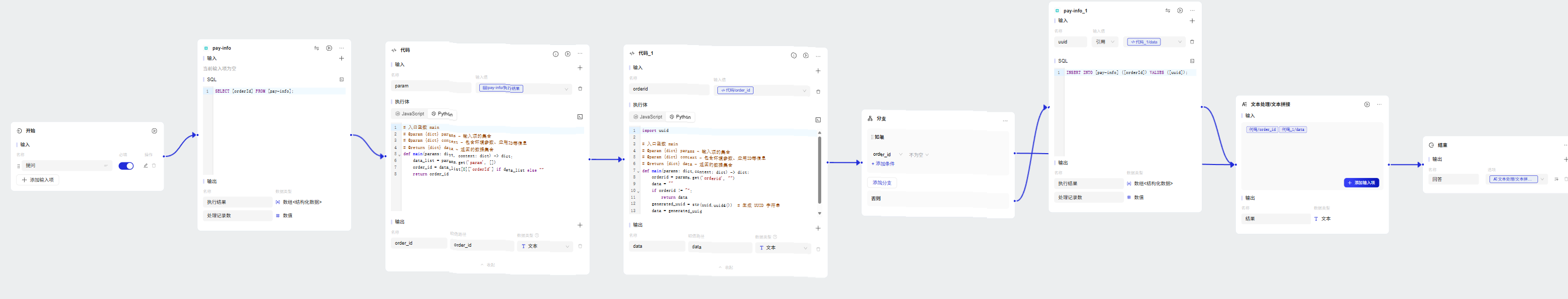Open the pay-info_1 node more options menu

[1192, 10]
